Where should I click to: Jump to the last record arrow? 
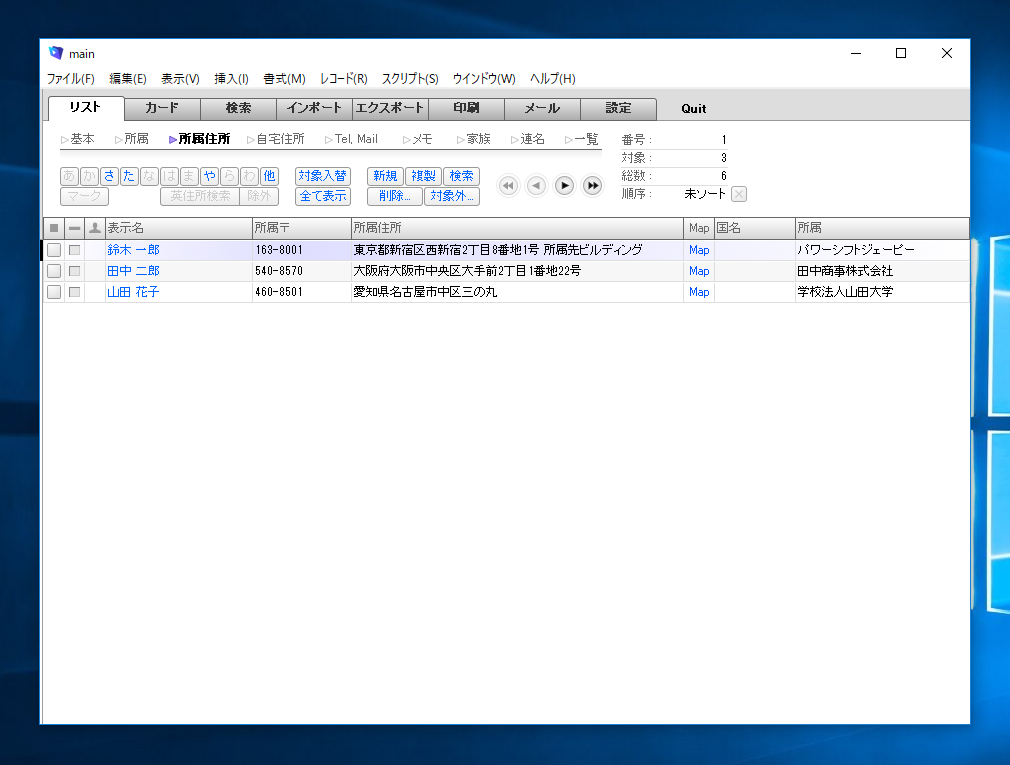593,185
